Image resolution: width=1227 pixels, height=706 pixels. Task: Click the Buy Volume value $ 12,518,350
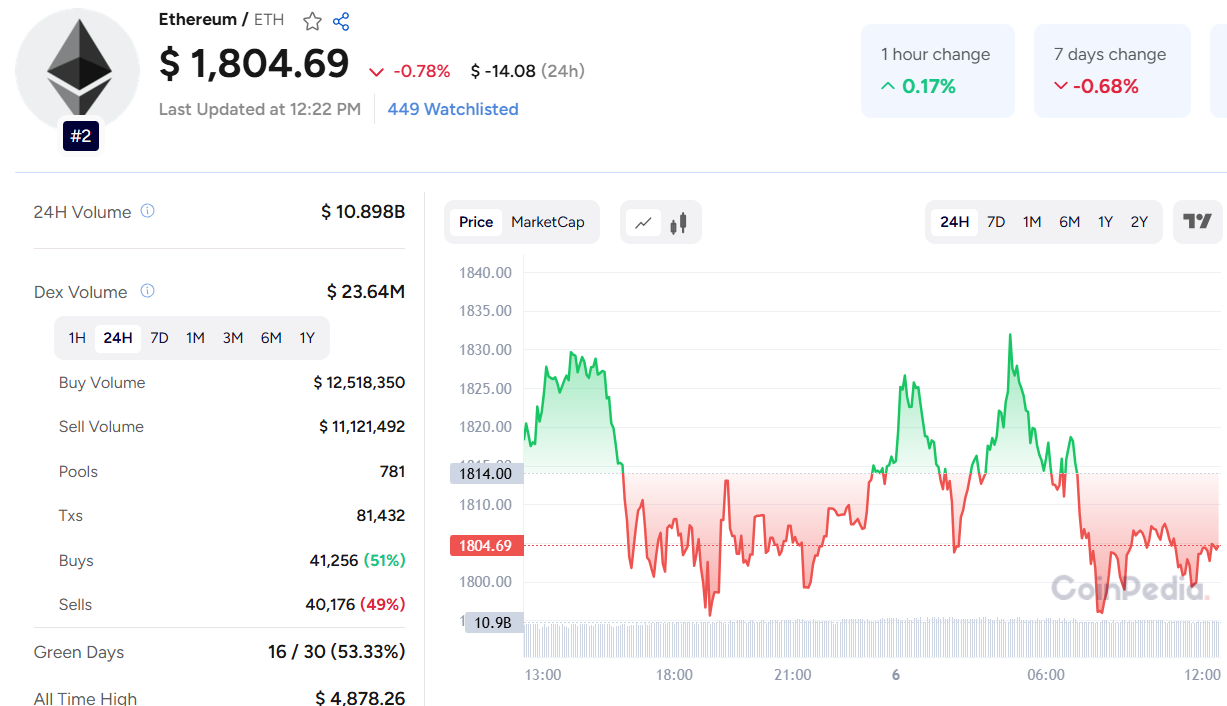359,383
